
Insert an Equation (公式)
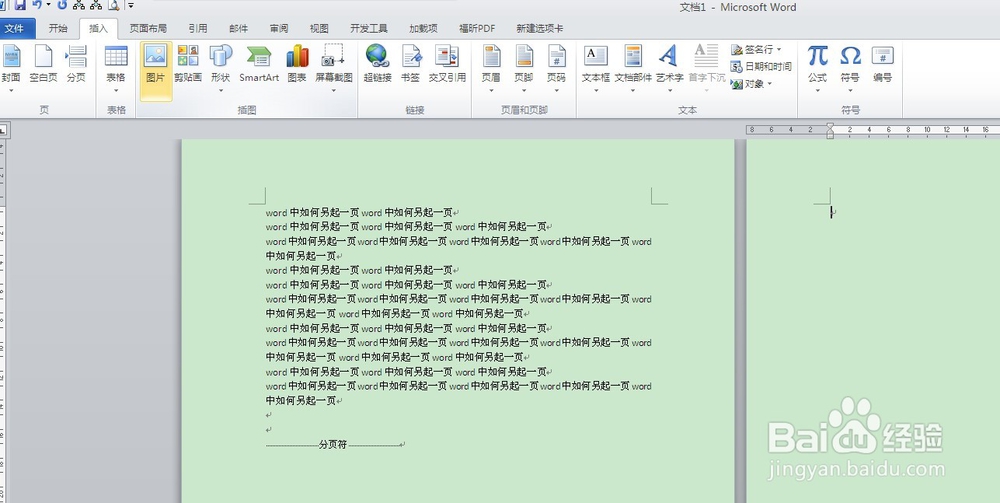click(818, 64)
